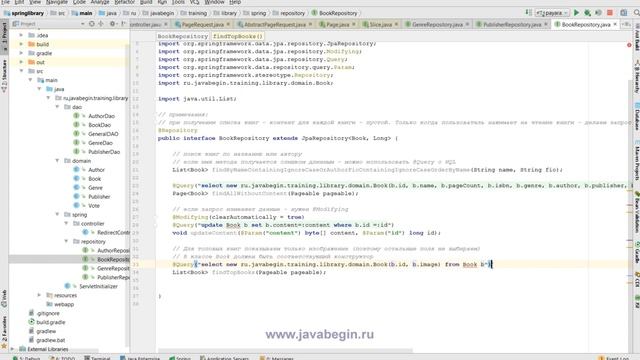
Task: Select ServletInitializer in project tree
Action: click(98, 286)
